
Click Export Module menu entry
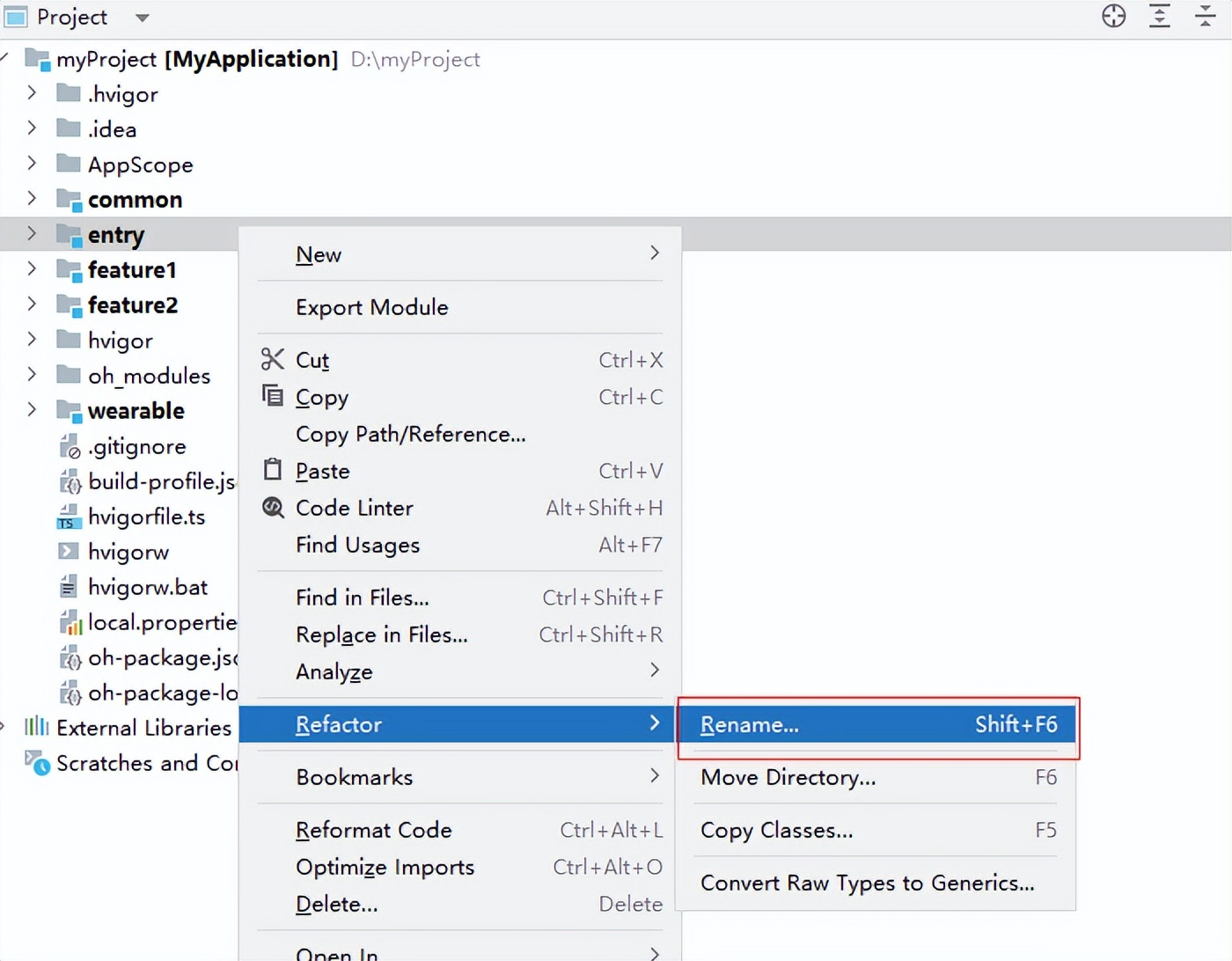[x=371, y=307]
